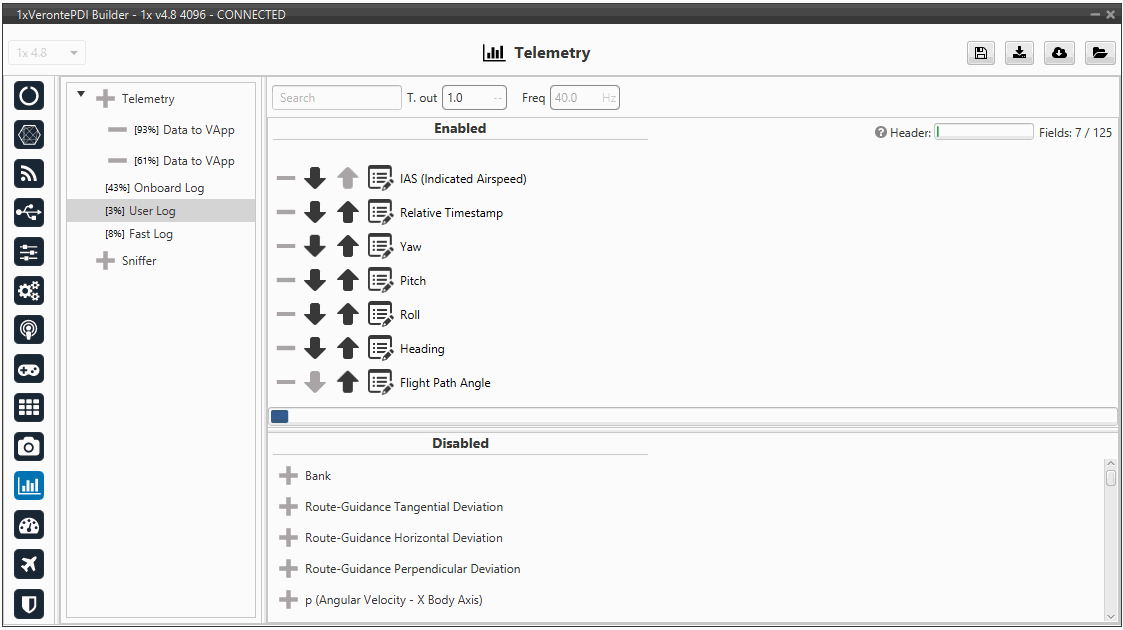Select Onboard Log in the tree
Image resolution: width=1123 pixels, height=630 pixels.
[166, 188]
